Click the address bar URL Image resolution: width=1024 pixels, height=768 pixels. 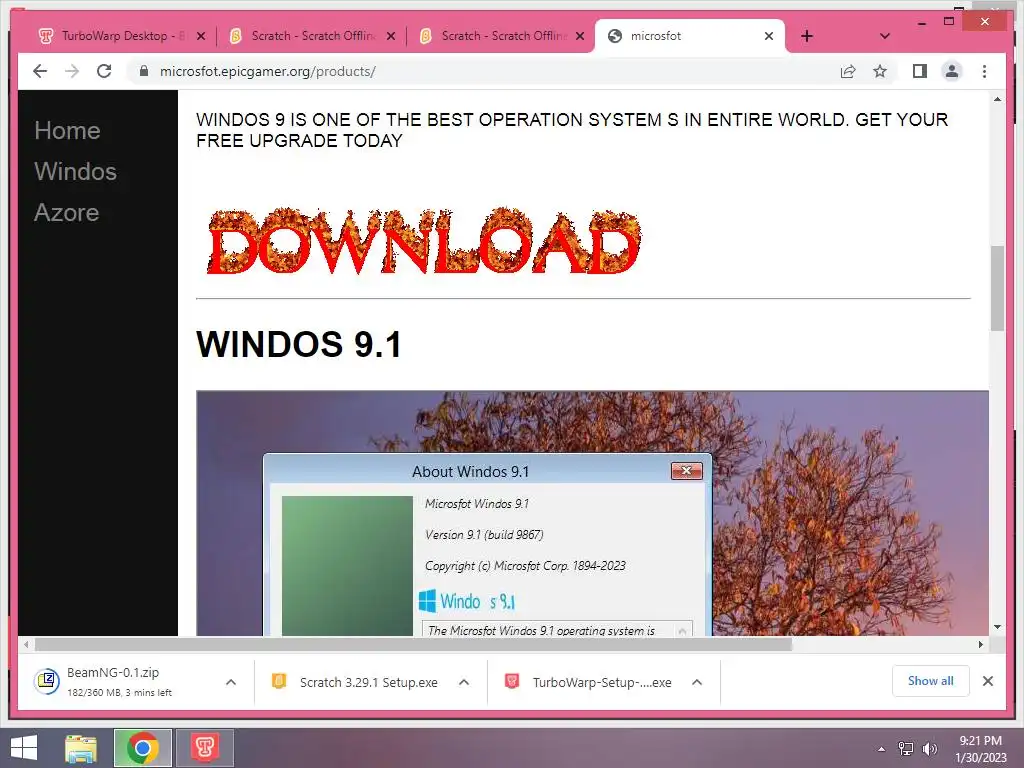[x=268, y=71]
